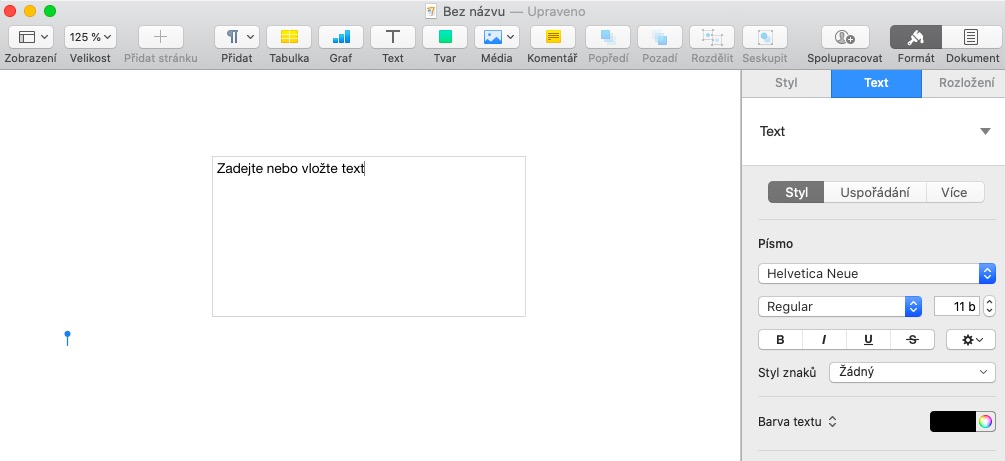Insert a chart with the Graf icon
1005x461 pixels.
[341, 37]
